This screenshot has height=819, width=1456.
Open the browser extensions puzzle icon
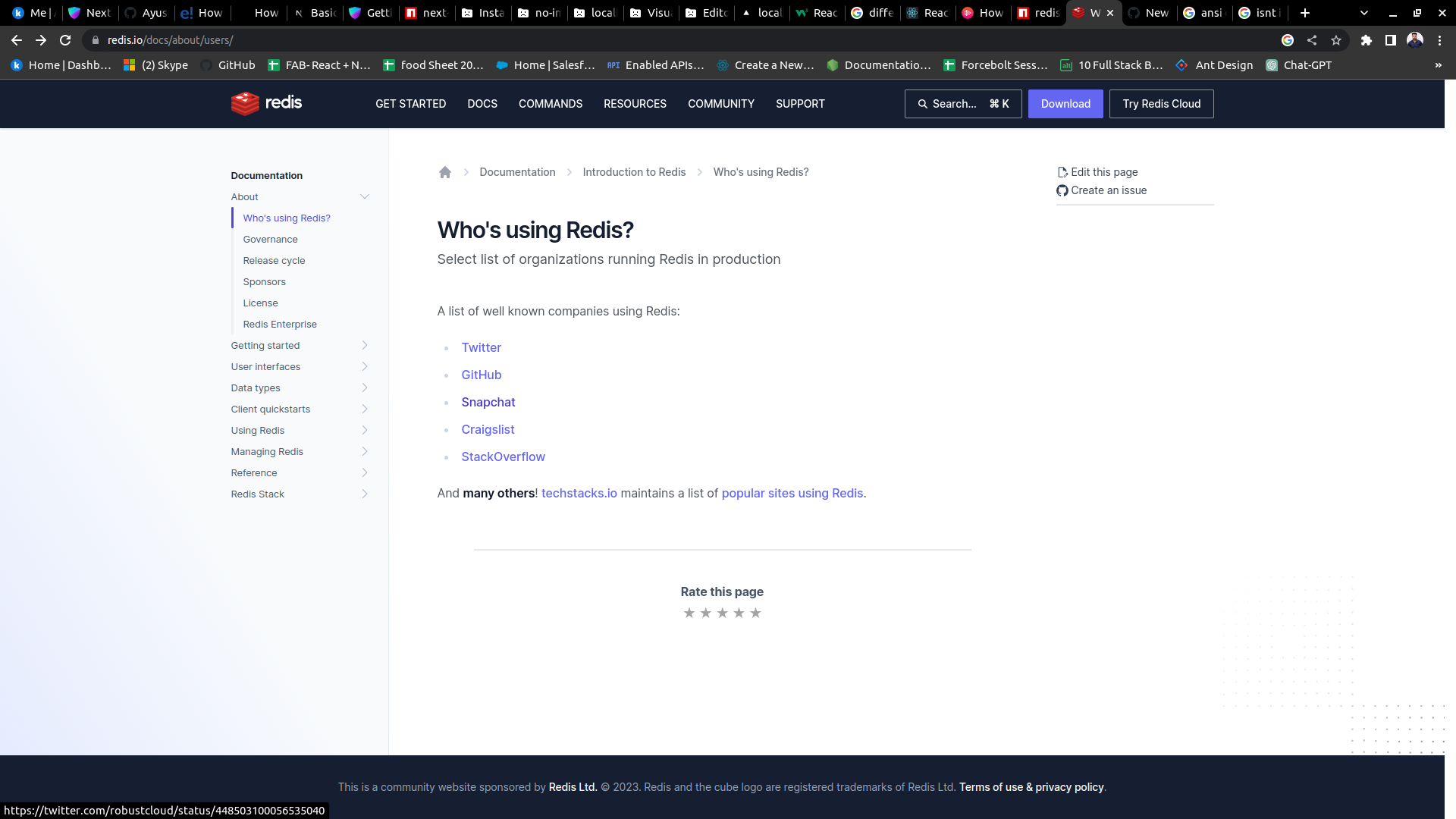tap(1366, 40)
